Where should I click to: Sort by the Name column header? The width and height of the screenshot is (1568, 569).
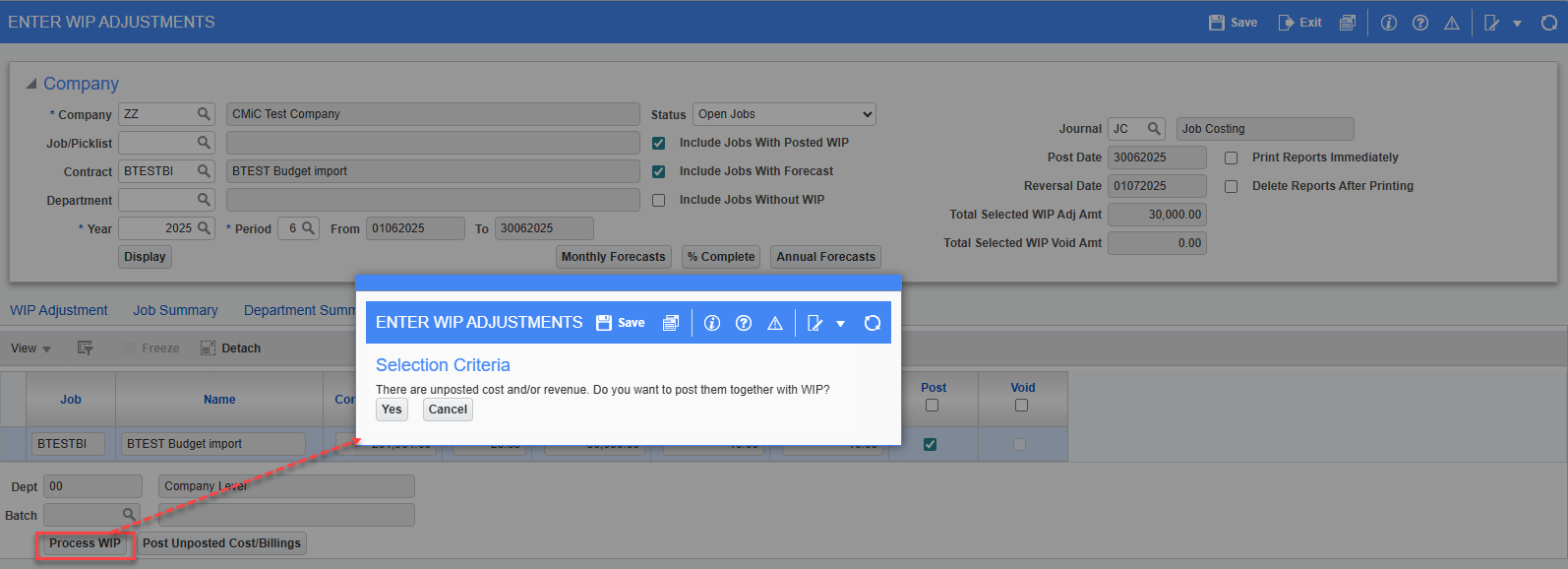point(219,400)
